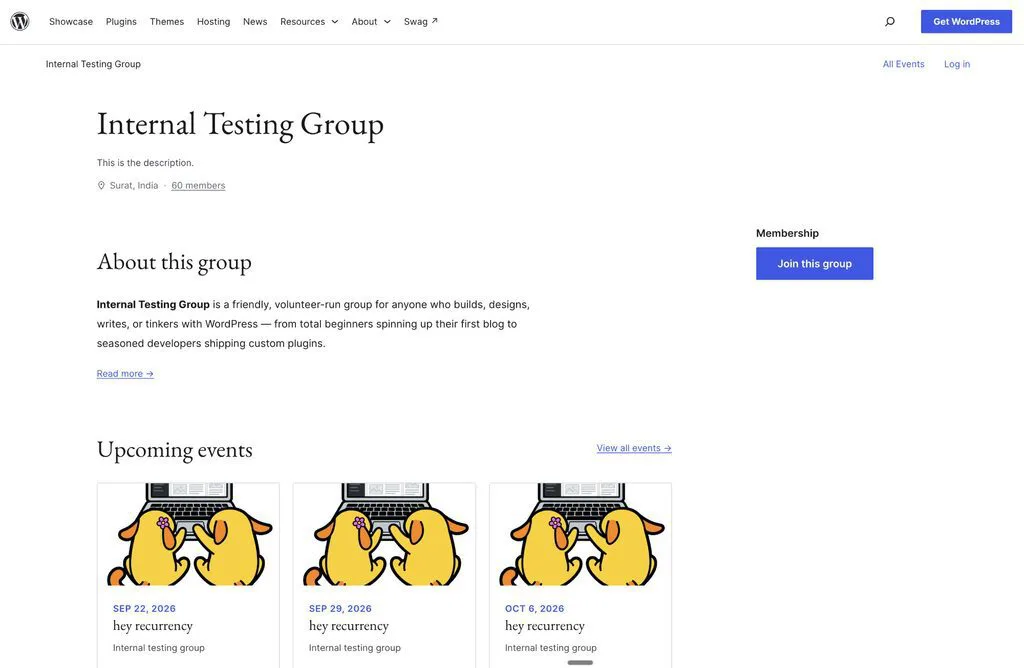This screenshot has width=1024, height=668.
Task: Open the search magnifier icon
Action: tap(889, 22)
